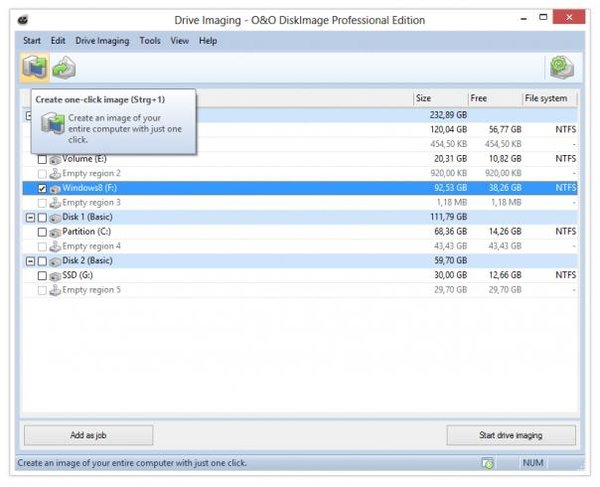Collapse the Disk 2 (Basic) tree node
Viewport: 600px width, 487px height.
29,261
